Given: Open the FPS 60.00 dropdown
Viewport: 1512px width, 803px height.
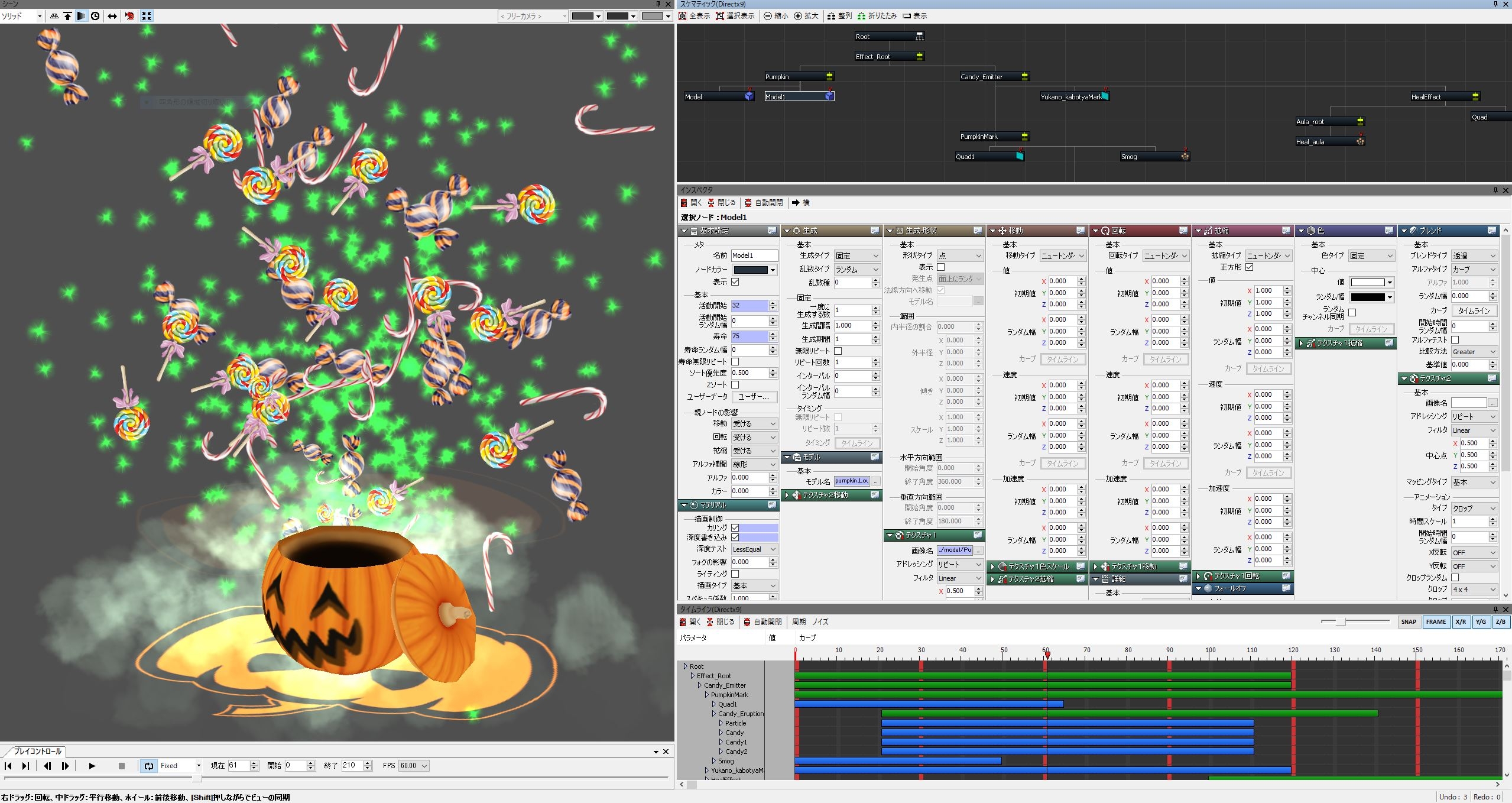Looking at the screenshot, I should pos(413,766).
